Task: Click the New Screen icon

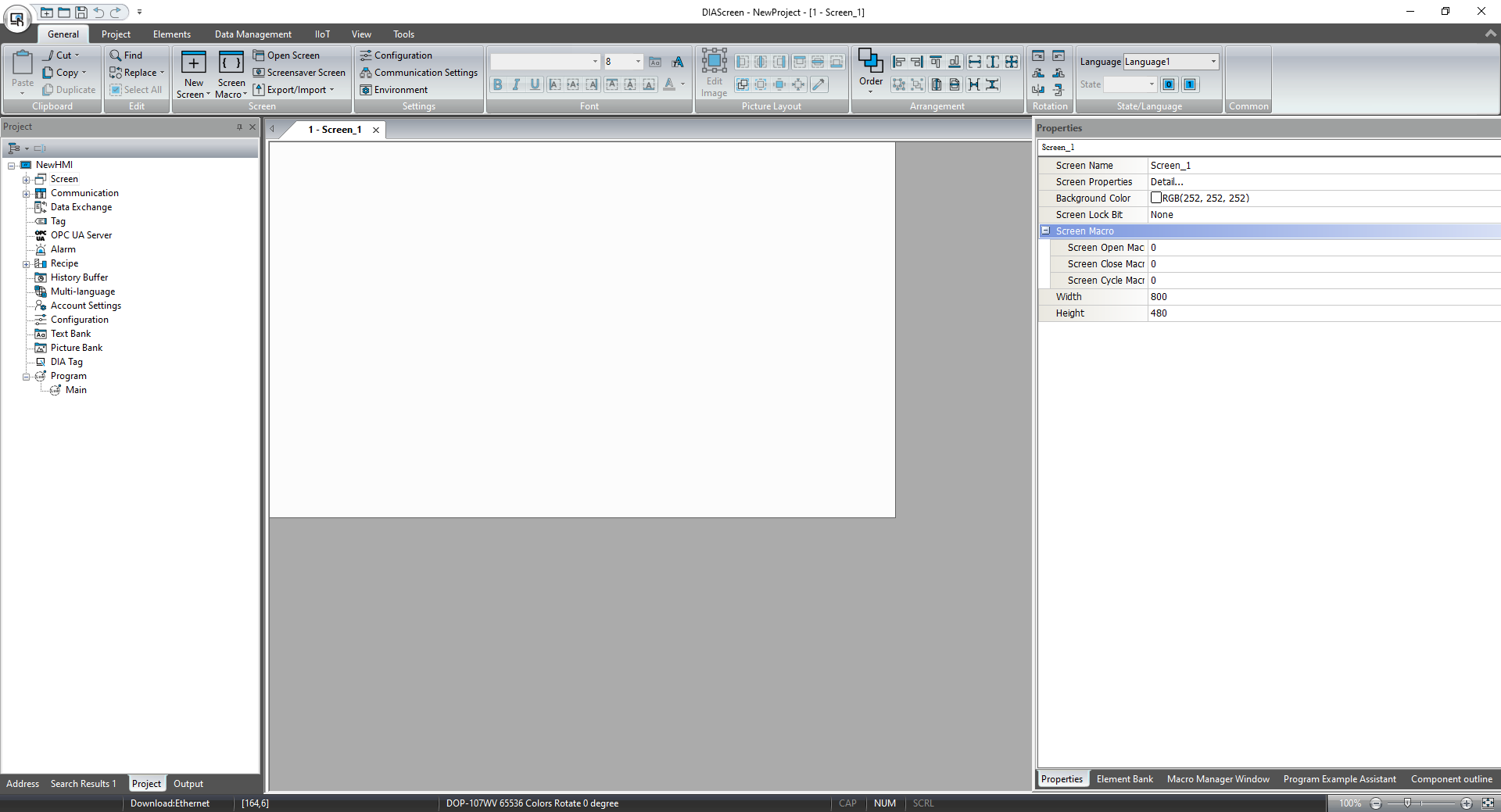Action: pyautogui.click(x=193, y=63)
